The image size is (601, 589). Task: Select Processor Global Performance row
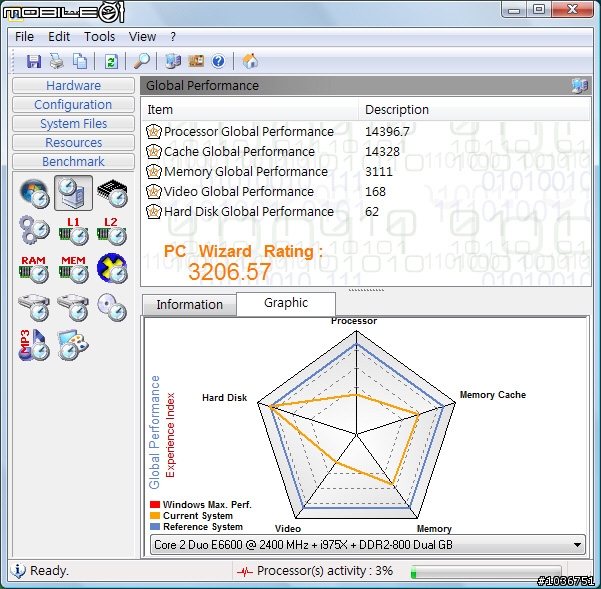click(366, 131)
